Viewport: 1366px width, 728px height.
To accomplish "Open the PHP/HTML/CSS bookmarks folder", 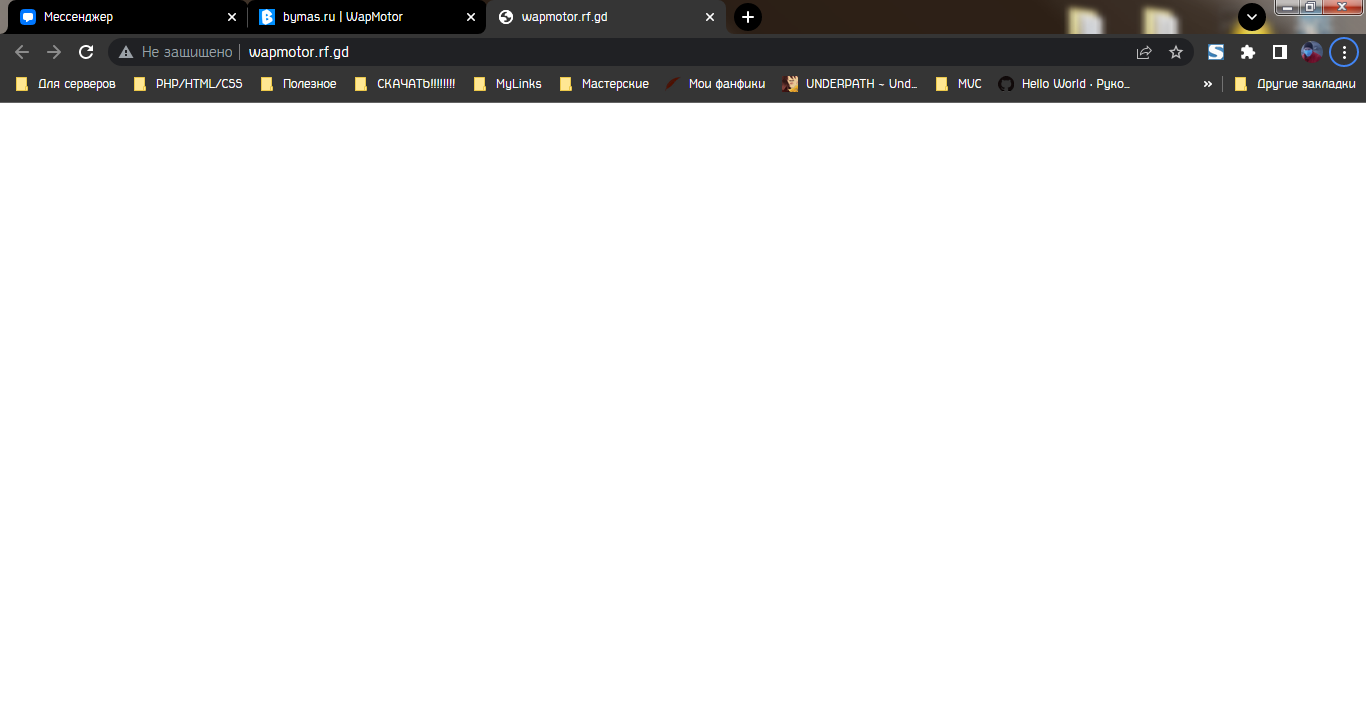I will click(188, 84).
